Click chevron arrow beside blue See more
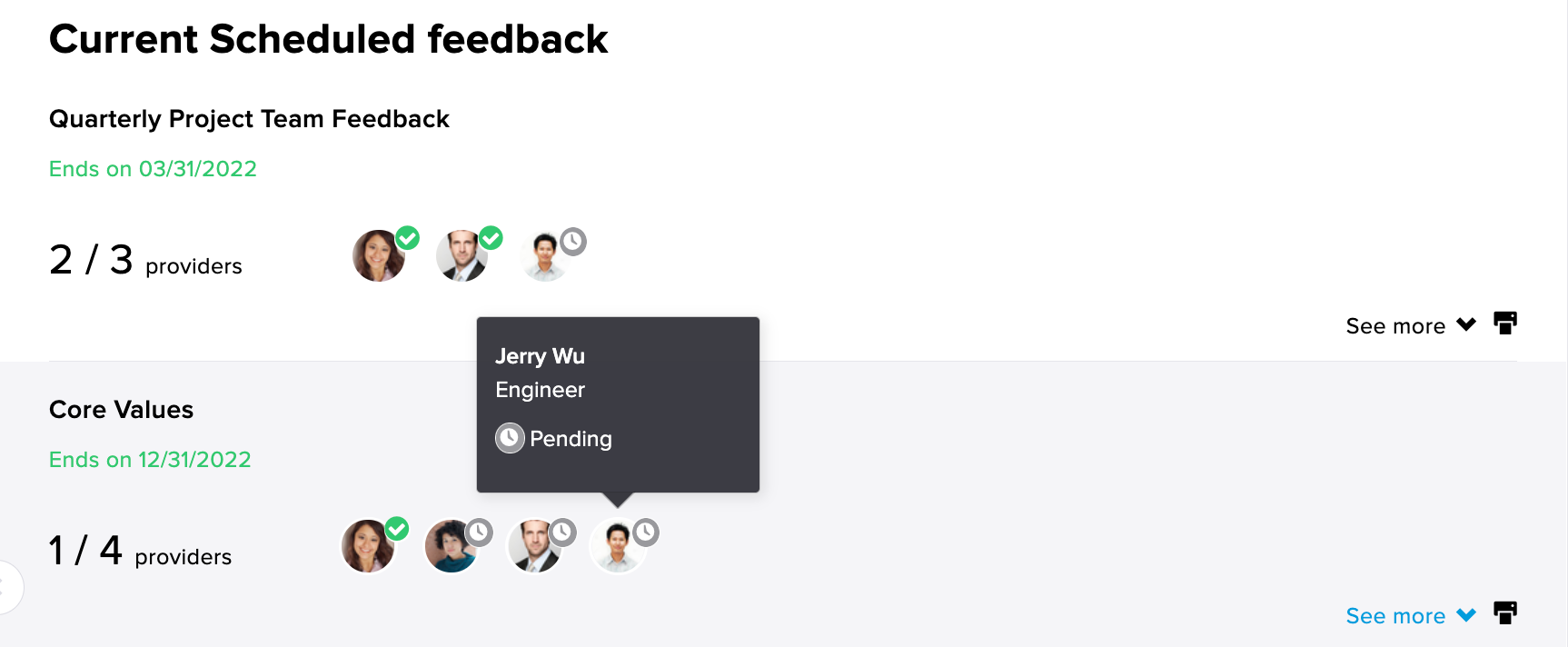Screen dimensions: 1568x647 pyautogui.click(x=1466, y=615)
